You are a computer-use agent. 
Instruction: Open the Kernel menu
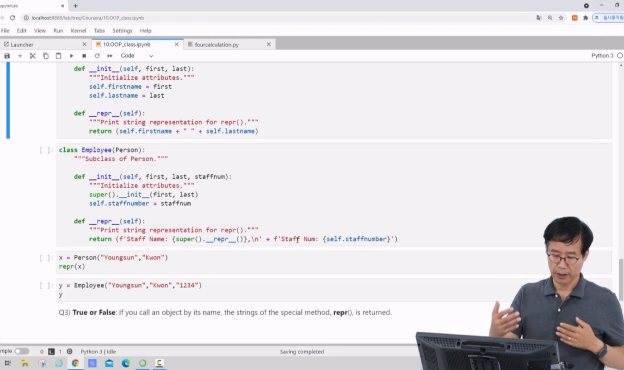coord(78,31)
